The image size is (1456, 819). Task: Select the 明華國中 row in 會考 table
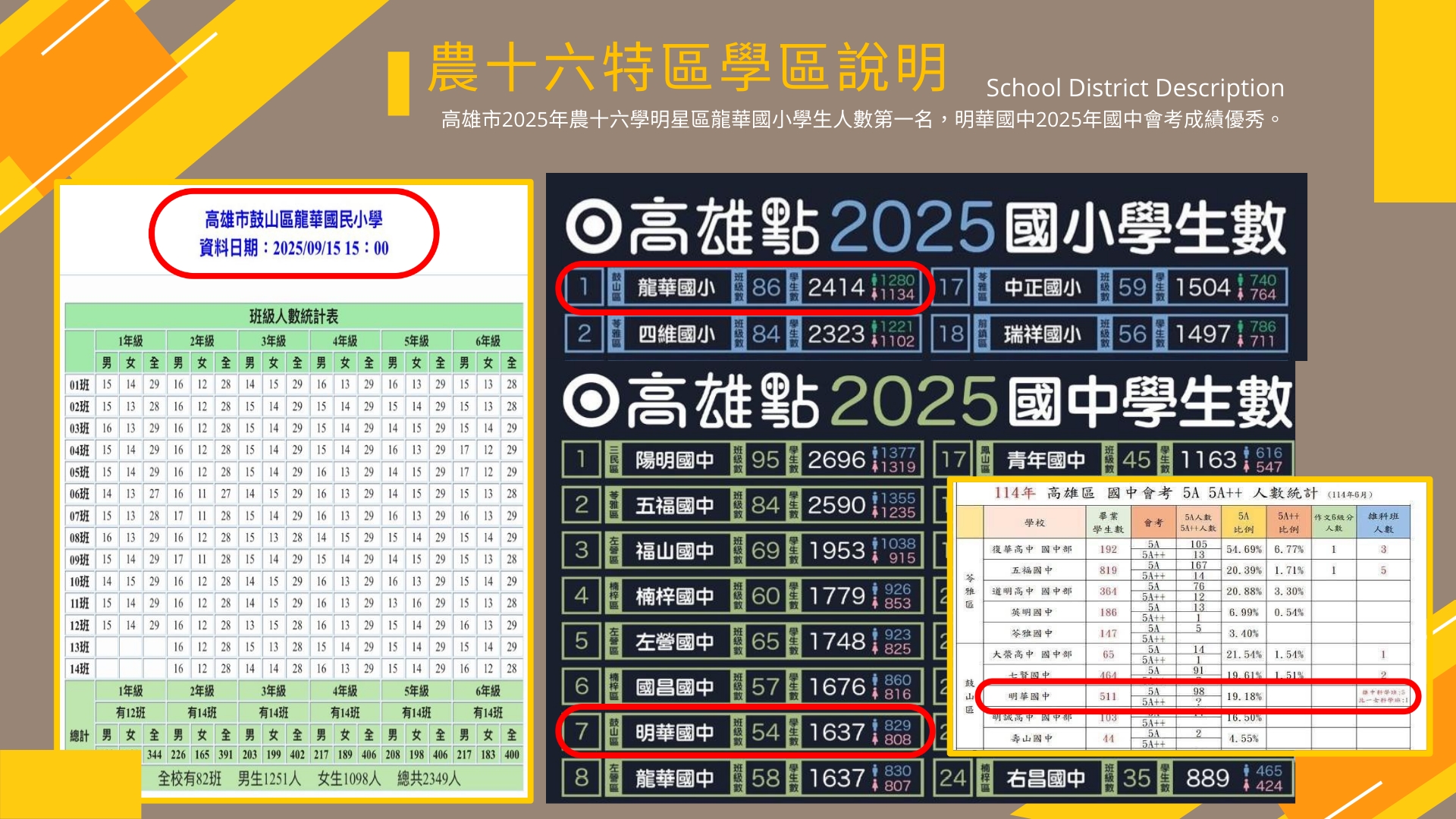coord(1029,696)
